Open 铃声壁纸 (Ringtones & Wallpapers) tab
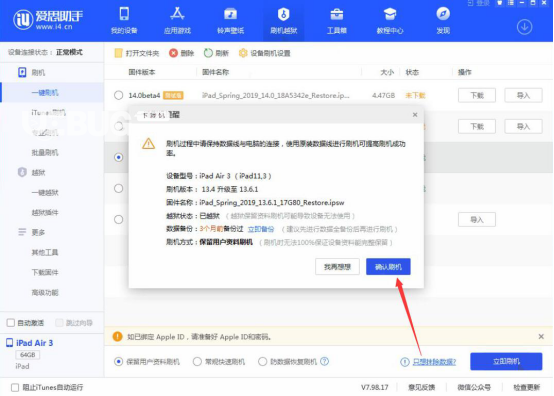554x396 pixels. [x=230, y=20]
